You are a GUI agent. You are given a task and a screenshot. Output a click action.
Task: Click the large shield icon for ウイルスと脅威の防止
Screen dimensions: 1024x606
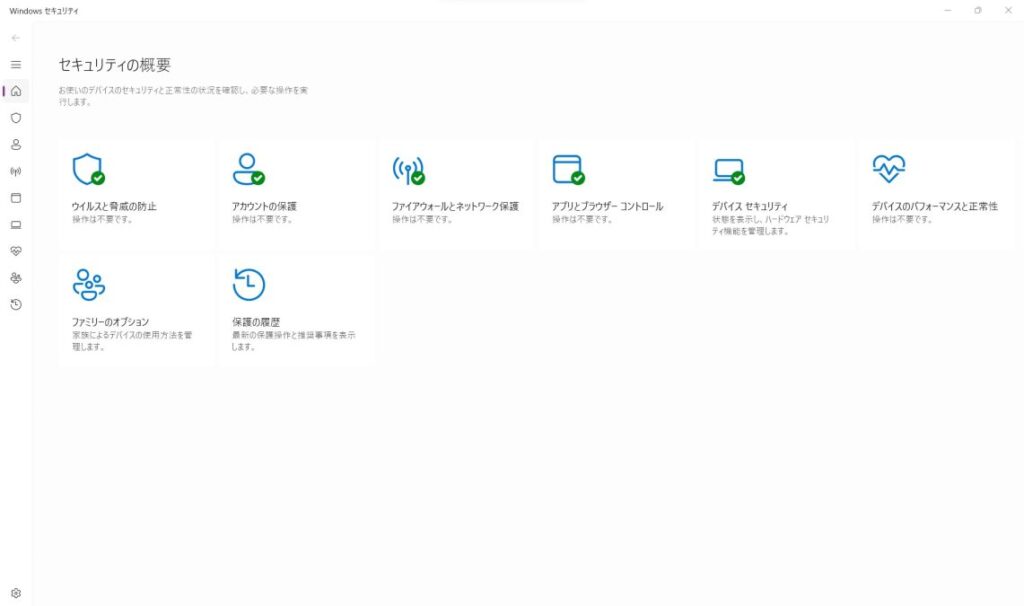coord(88,170)
